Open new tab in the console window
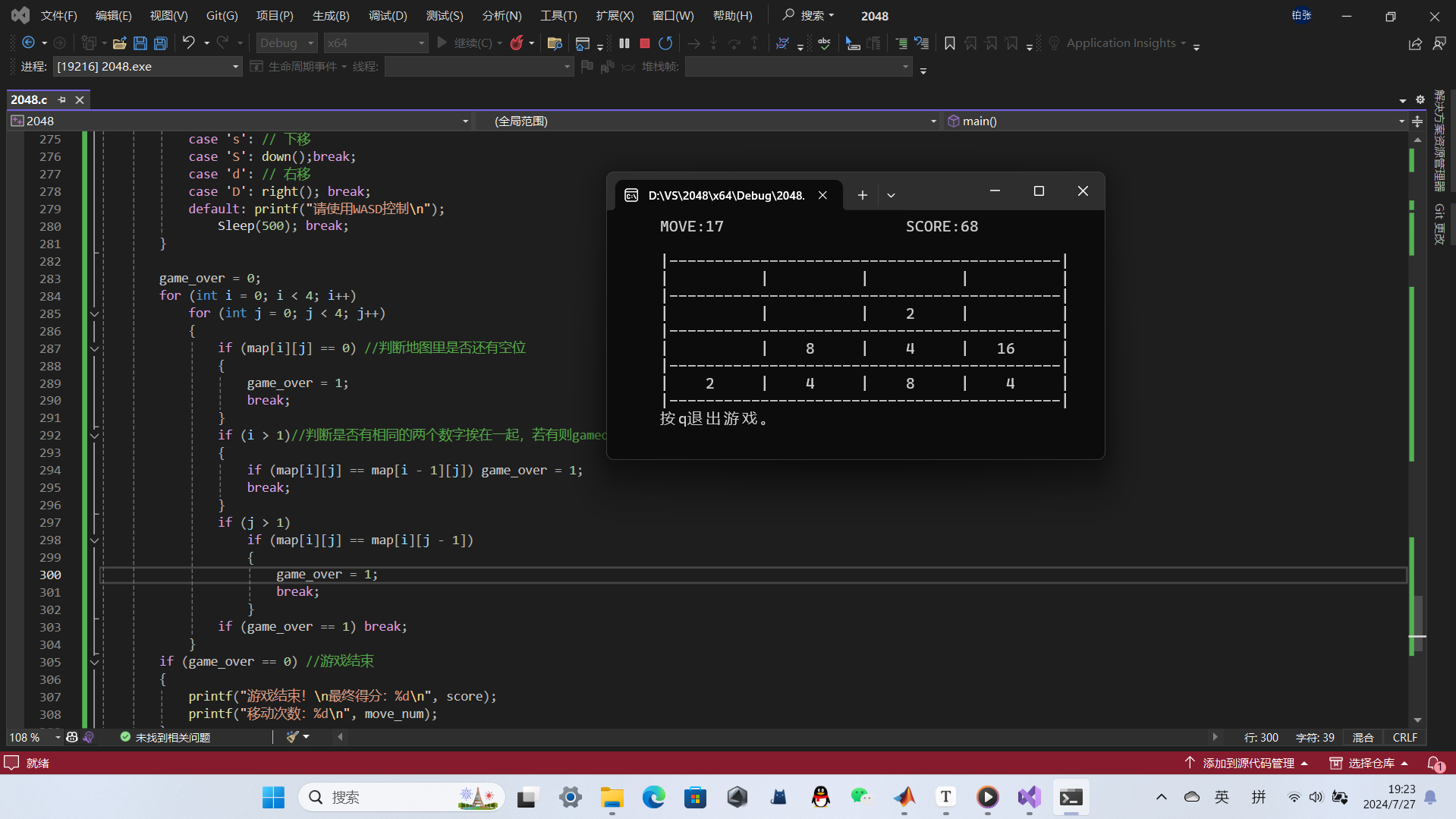1456x819 pixels. pos(862,195)
